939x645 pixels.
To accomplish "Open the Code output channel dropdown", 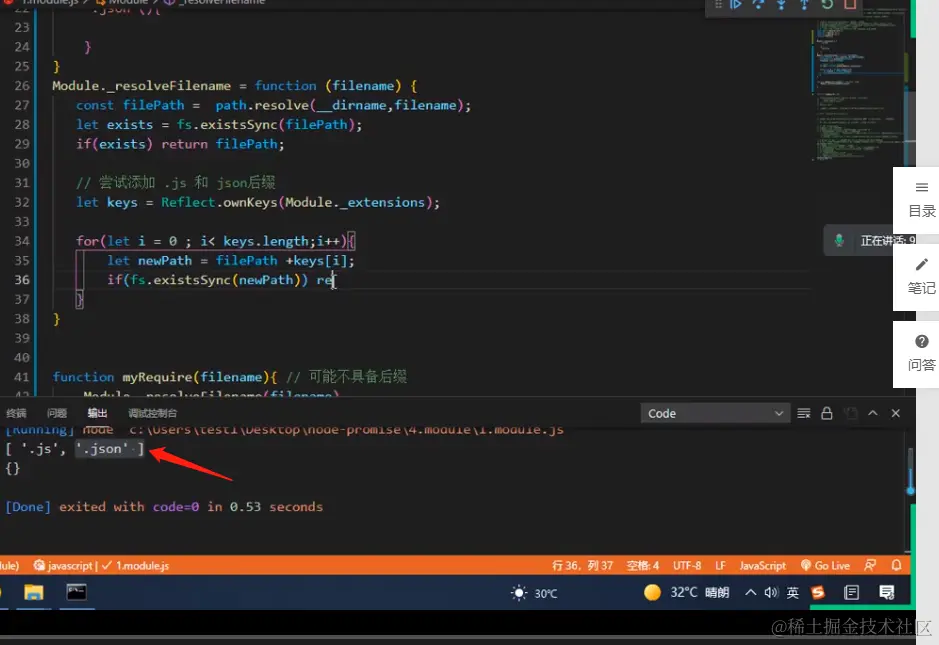I will point(714,413).
